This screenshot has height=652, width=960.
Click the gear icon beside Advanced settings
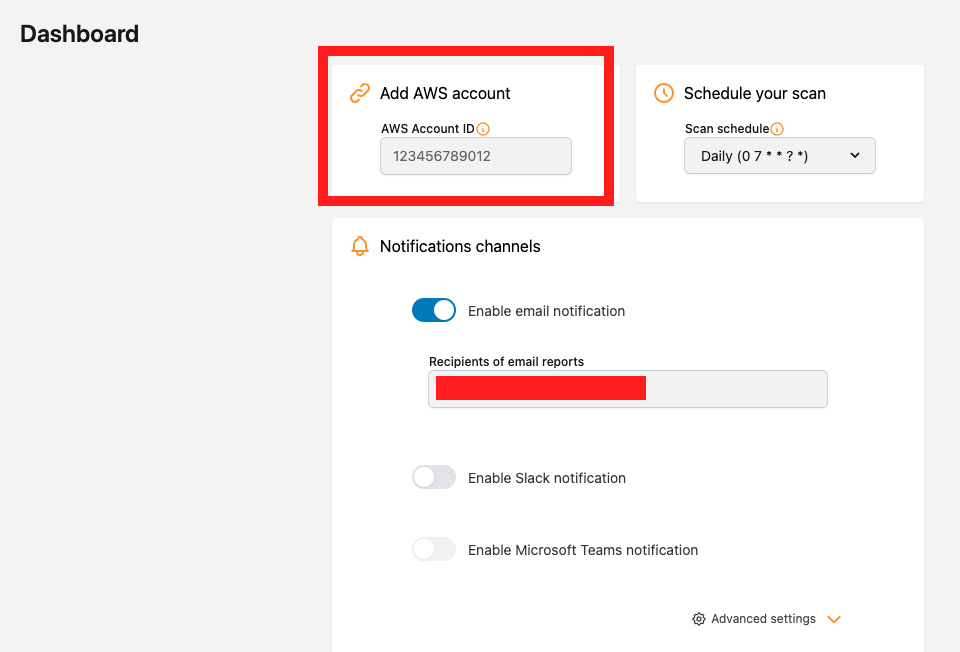(x=698, y=619)
